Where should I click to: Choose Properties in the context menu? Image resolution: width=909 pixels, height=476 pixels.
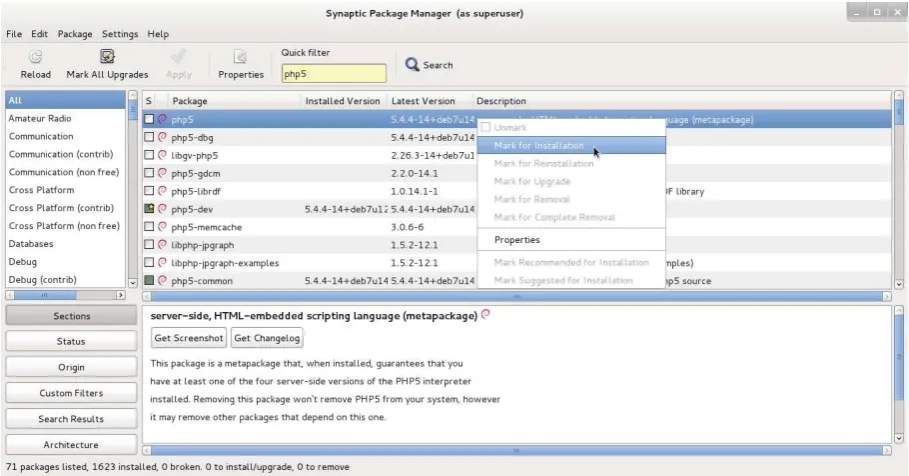[x=571, y=239]
